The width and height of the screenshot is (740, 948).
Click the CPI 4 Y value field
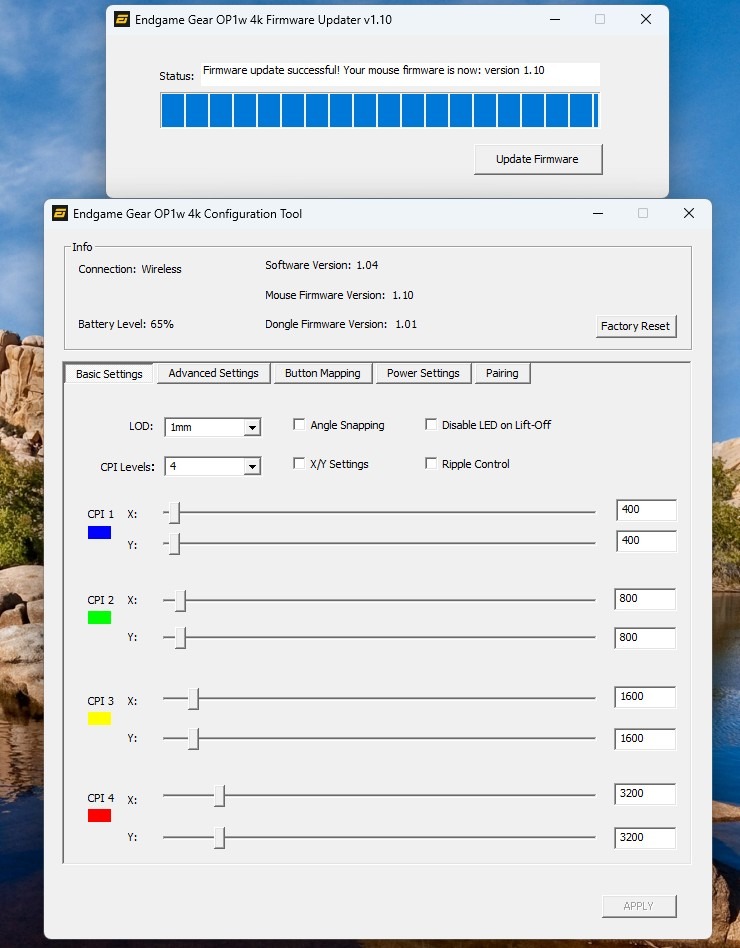tap(644, 837)
